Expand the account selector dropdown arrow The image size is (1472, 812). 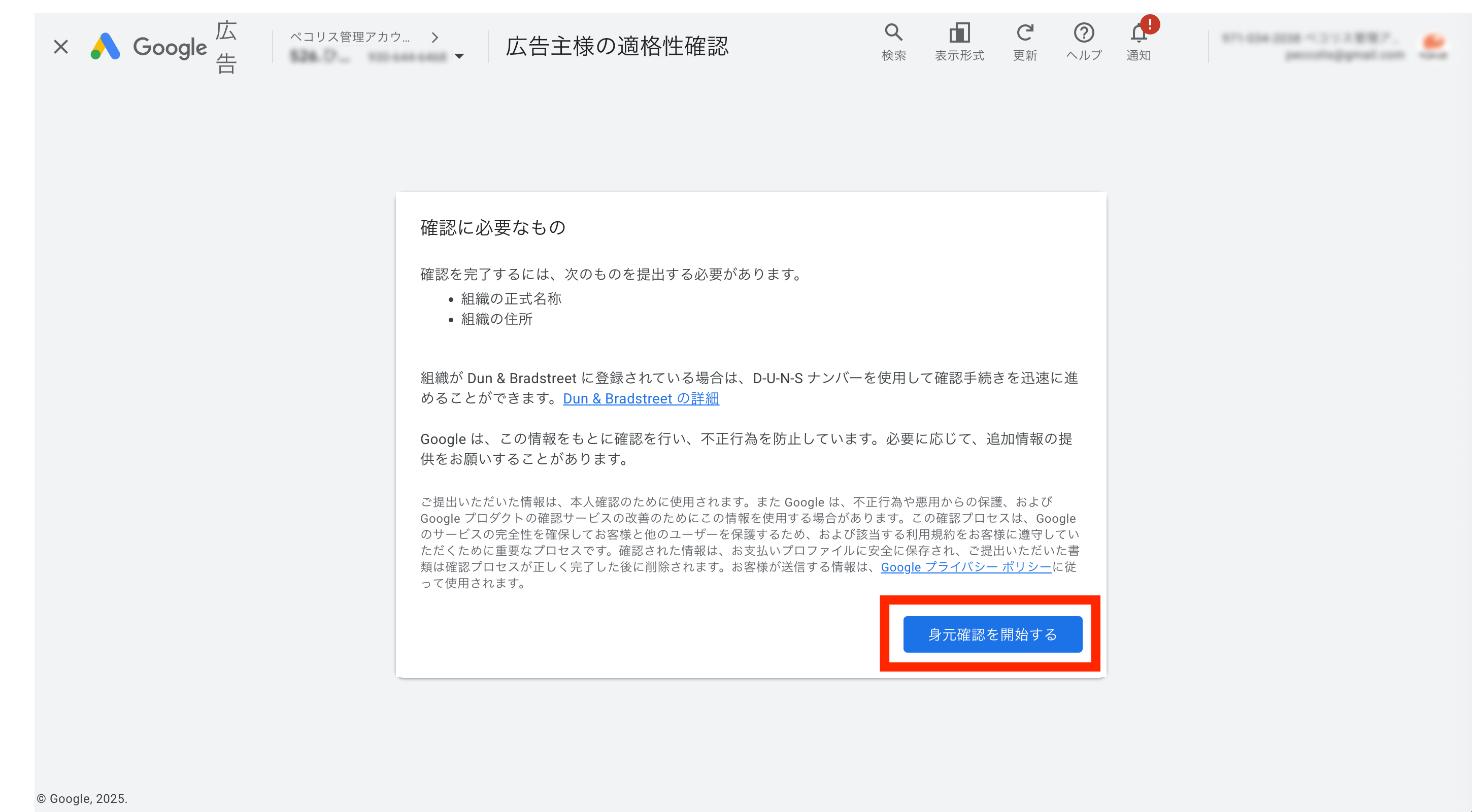pos(459,56)
